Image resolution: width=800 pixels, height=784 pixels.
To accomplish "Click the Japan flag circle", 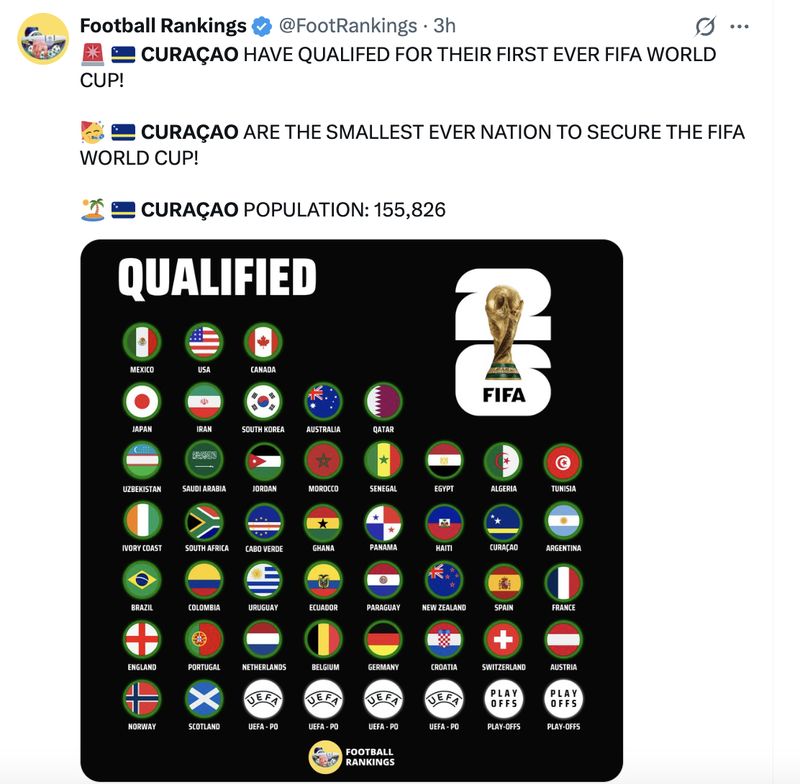I will pyautogui.click(x=142, y=402).
